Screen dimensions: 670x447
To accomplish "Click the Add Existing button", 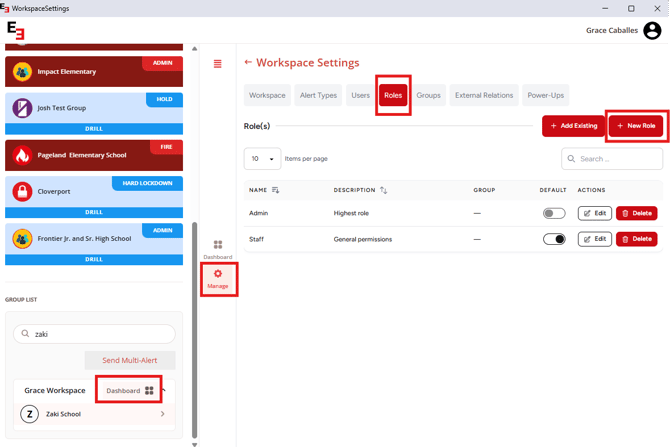I will pos(573,126).
